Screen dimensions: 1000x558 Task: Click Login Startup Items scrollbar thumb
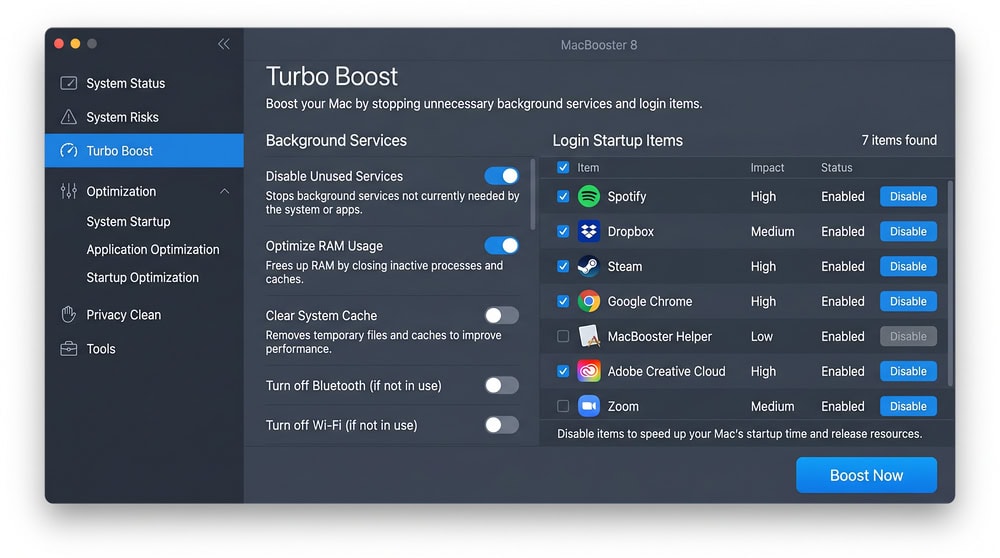tap(950, 284)
